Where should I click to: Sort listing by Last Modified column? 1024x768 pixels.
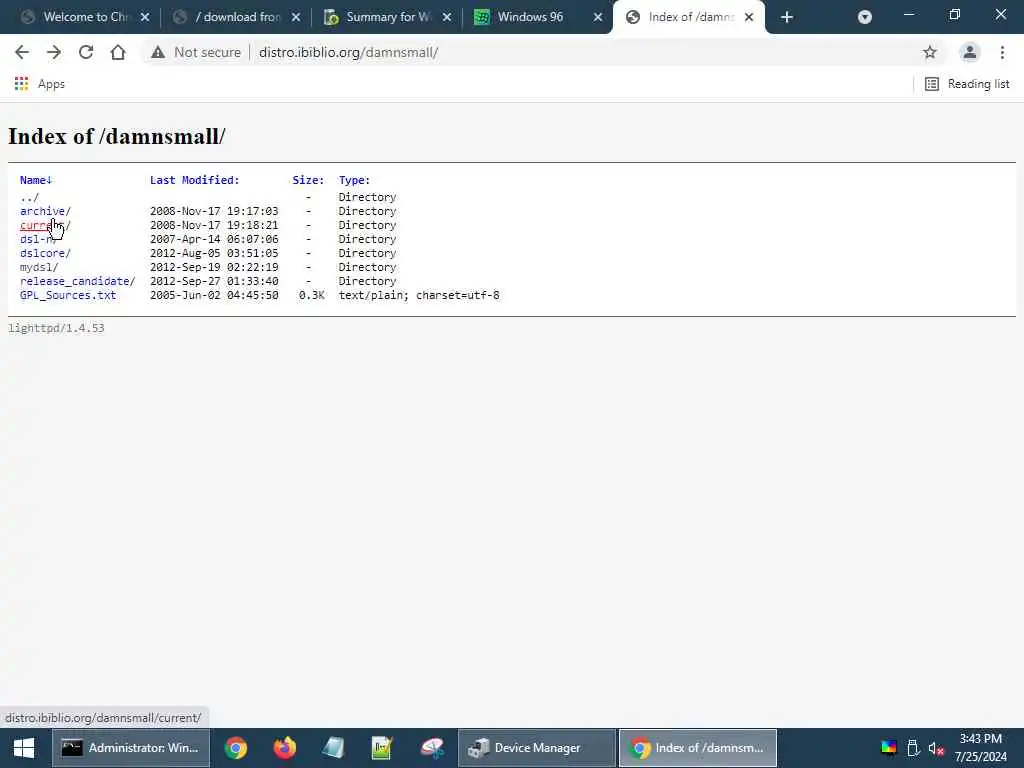point(195,180)
